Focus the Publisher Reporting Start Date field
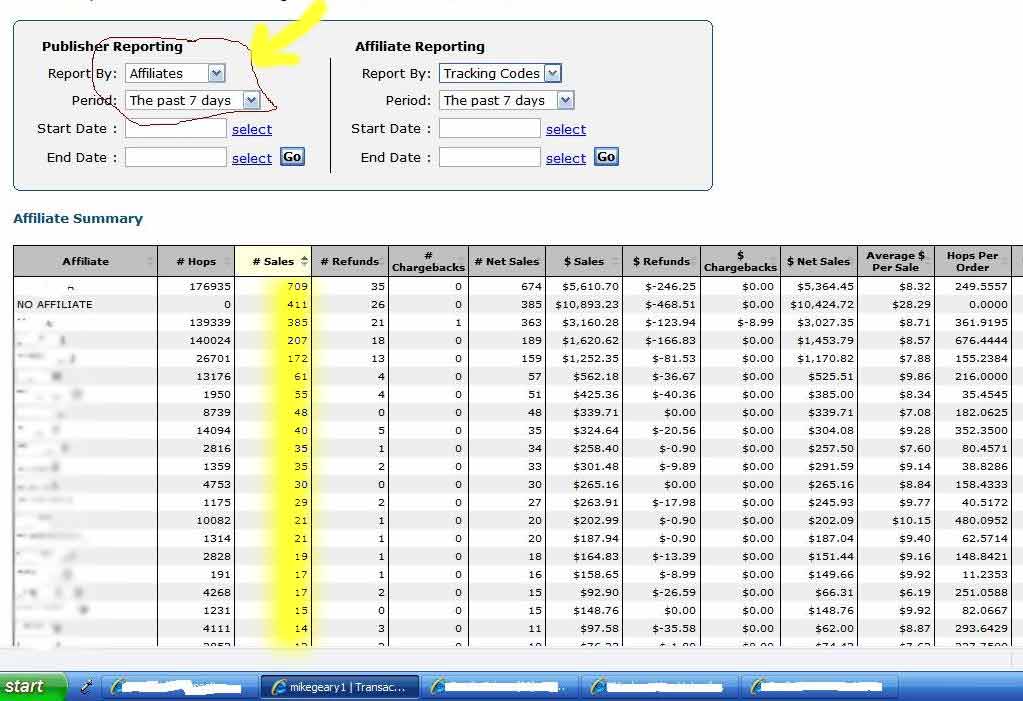Image resolution: width=1023 pixels, height=701 pixels. 176,128
